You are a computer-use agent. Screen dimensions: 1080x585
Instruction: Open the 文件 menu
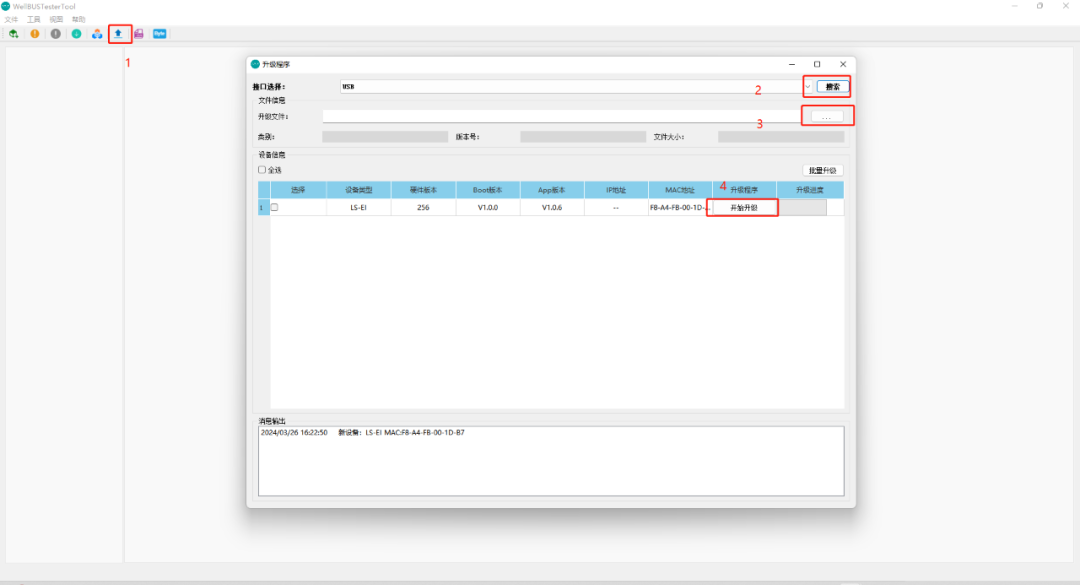pos(12,19)
